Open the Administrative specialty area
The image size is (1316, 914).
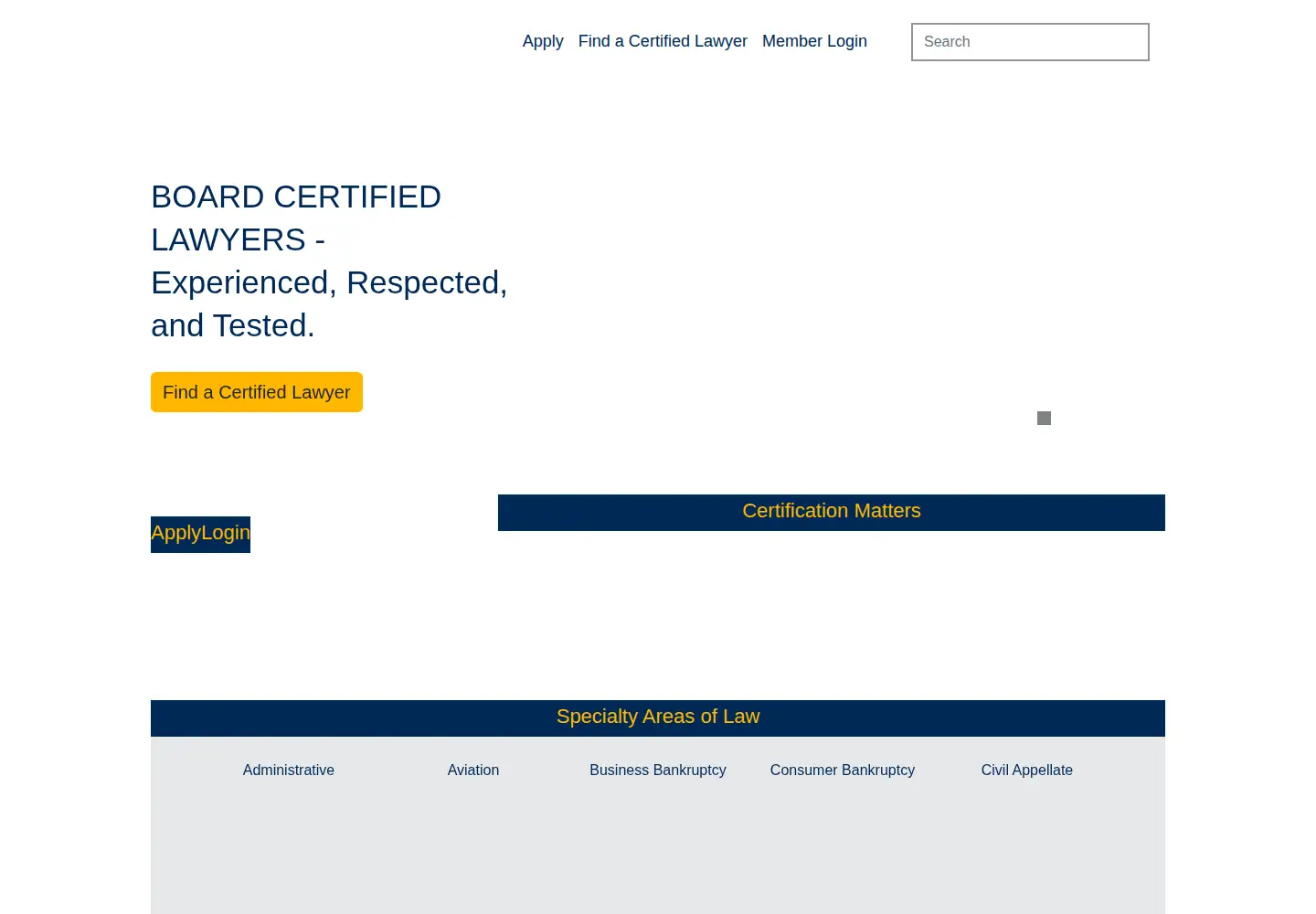click(x=289, y=771)
